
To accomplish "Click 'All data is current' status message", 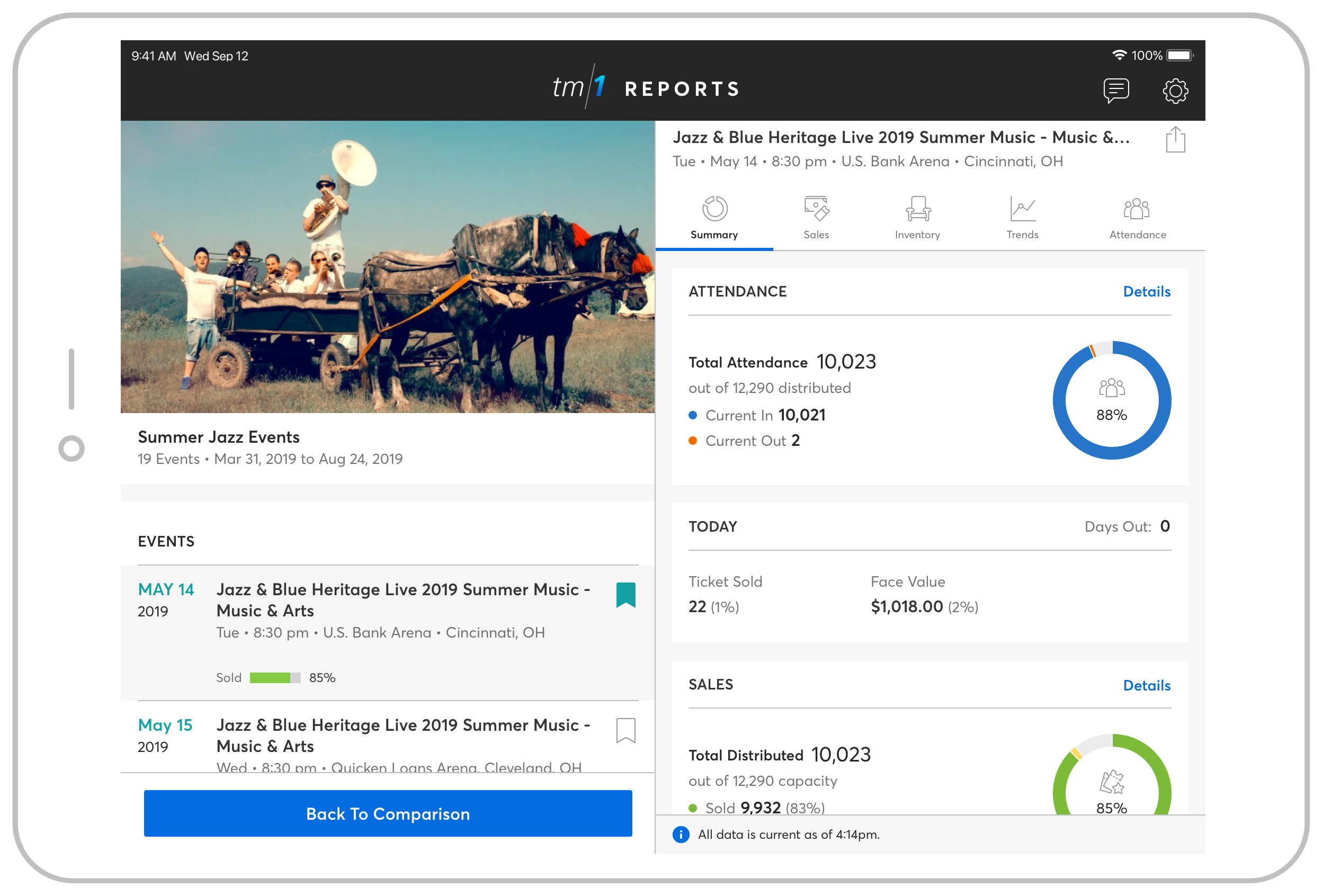I will pos(789,835).
